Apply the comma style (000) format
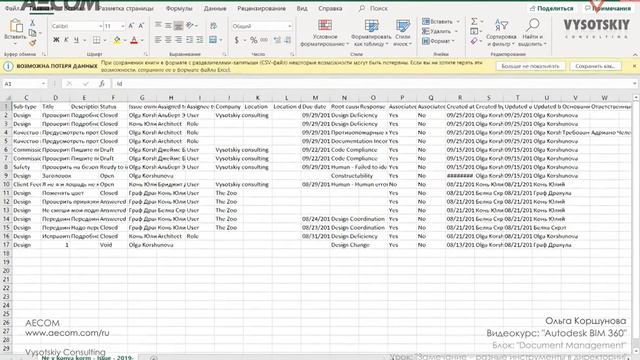The height and width of the screenshot is (360, 640). [264, 40]
